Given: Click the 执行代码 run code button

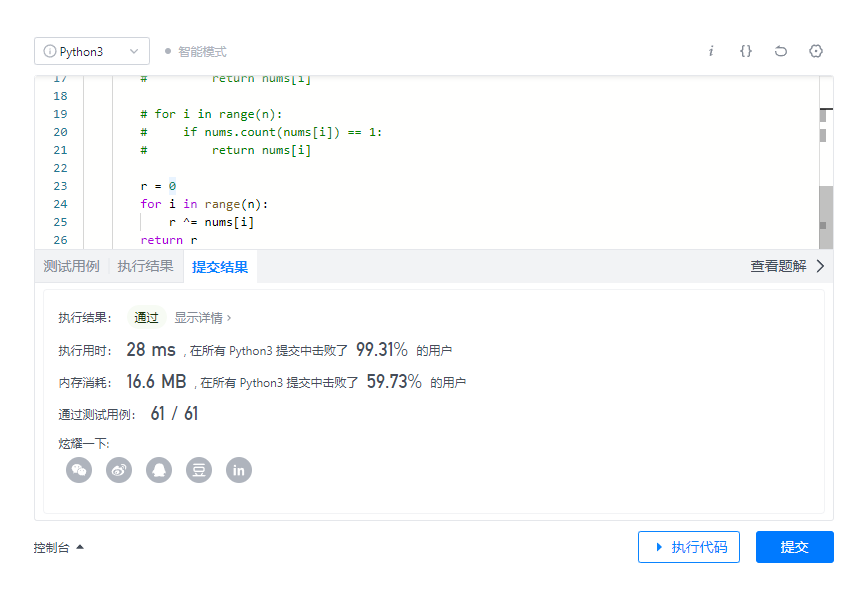Looking at the screenshot, I should [689, 547].
